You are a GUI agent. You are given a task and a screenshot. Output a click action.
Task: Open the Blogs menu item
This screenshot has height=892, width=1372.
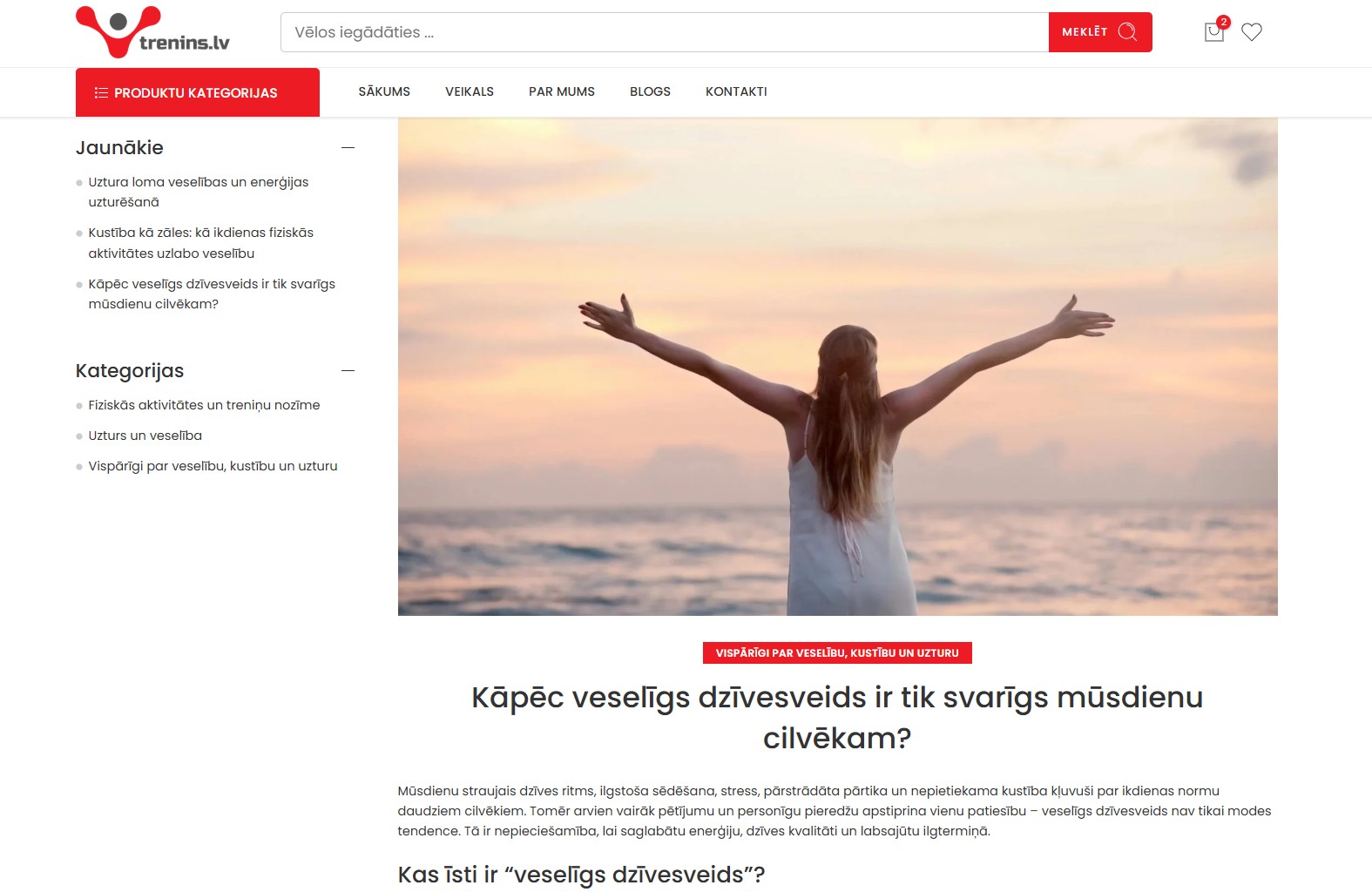tap(650, 91)
